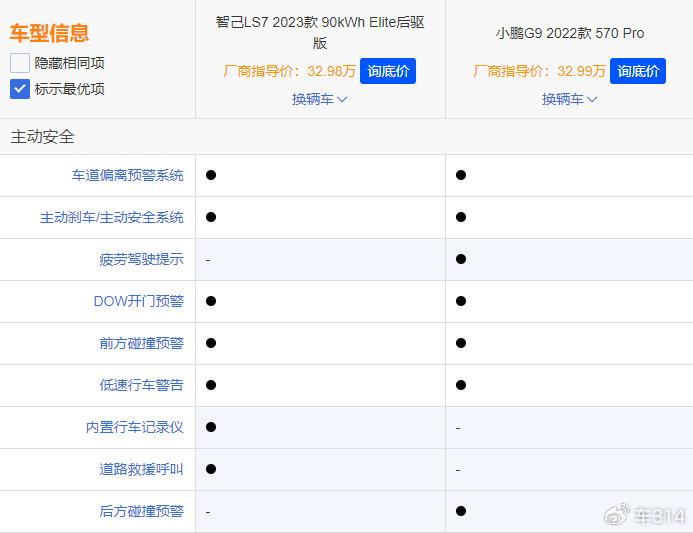Click 小鹏G9 dot in 后方碰撞预警 row
This screenshot has width=693, height=533.
point(461,511)
